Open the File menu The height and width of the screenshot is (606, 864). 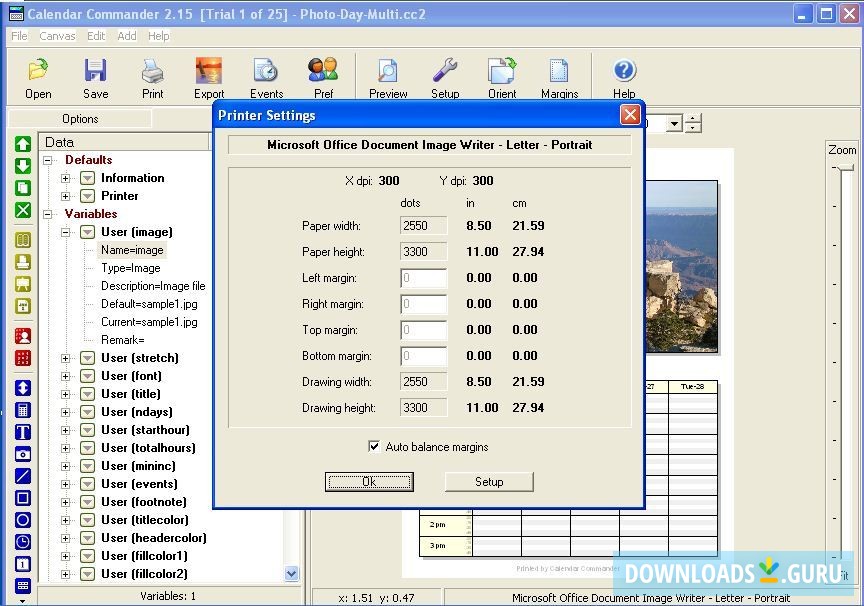(19, 36)
